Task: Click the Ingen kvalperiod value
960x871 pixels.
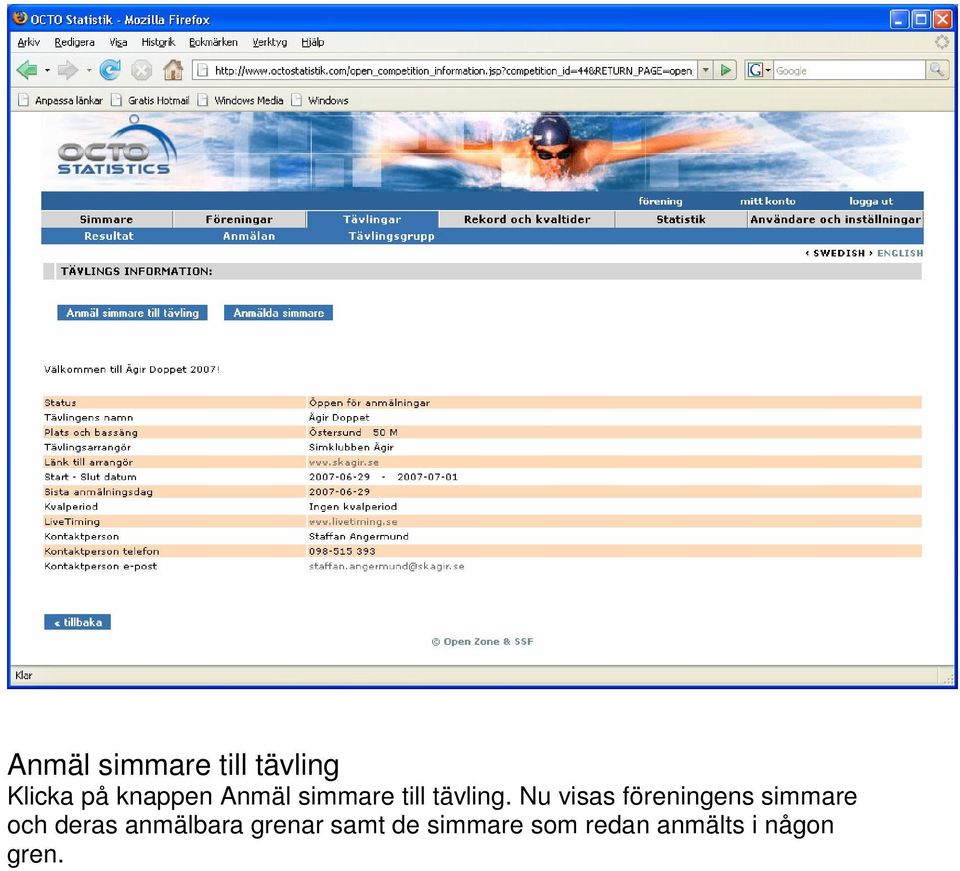Action: tap(353, 507)
